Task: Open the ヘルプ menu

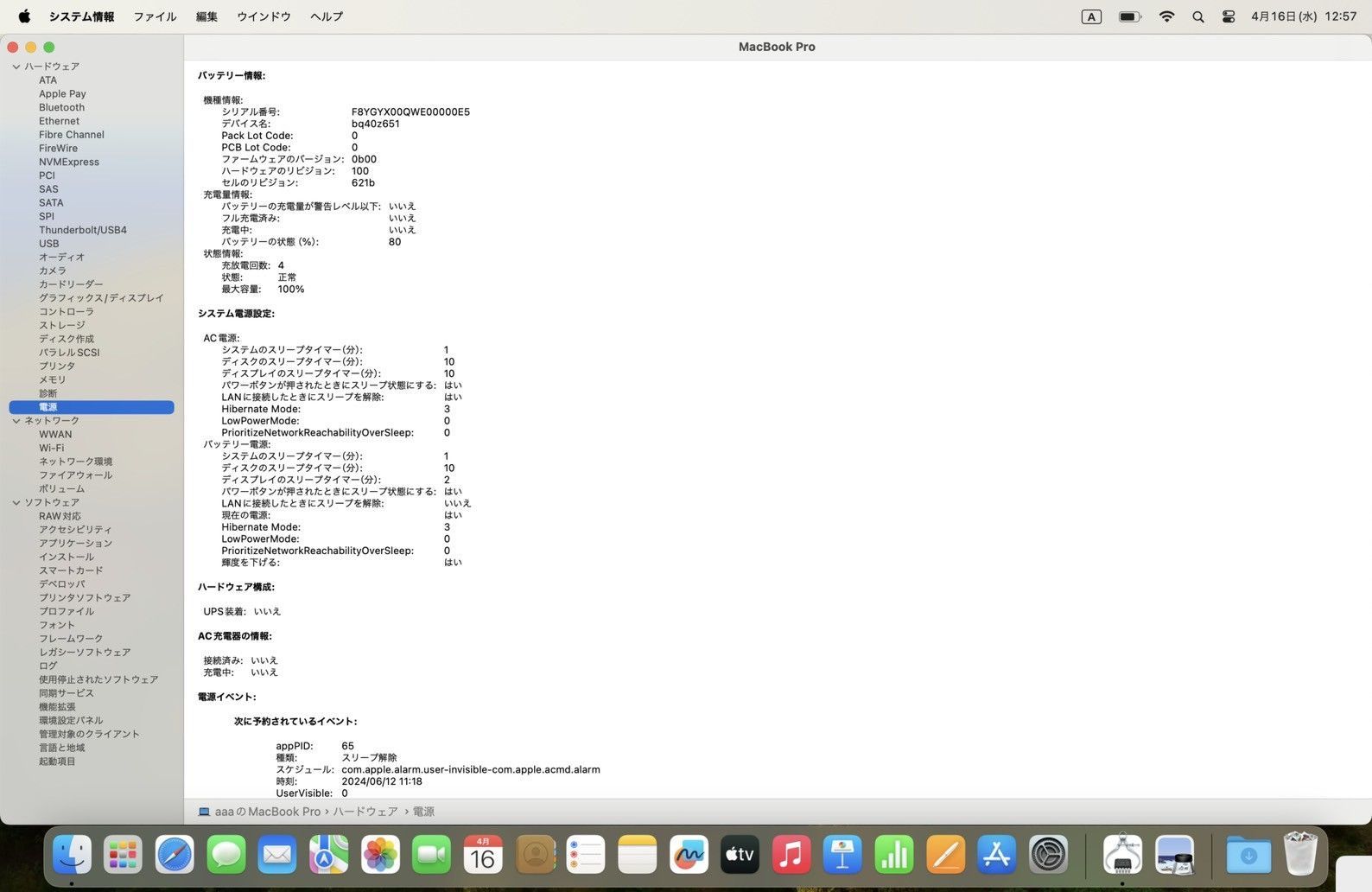Action: tap(327, 16)
